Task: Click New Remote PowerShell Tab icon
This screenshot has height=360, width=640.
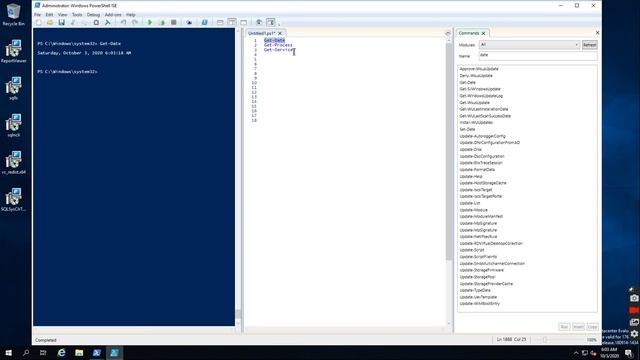Action: click(x=189, y=22)
